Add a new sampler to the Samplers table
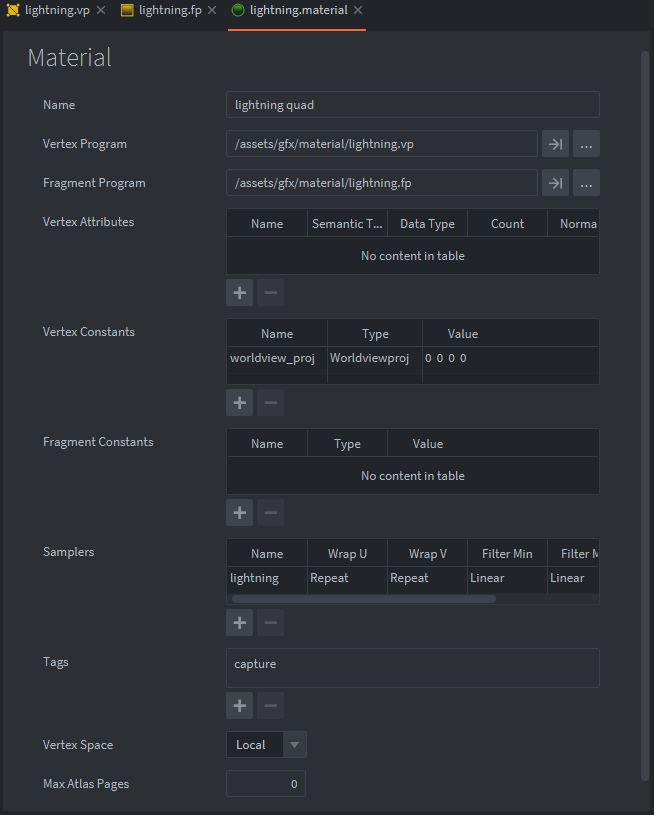This screenshot has width=654, height=815. [239, 622]
